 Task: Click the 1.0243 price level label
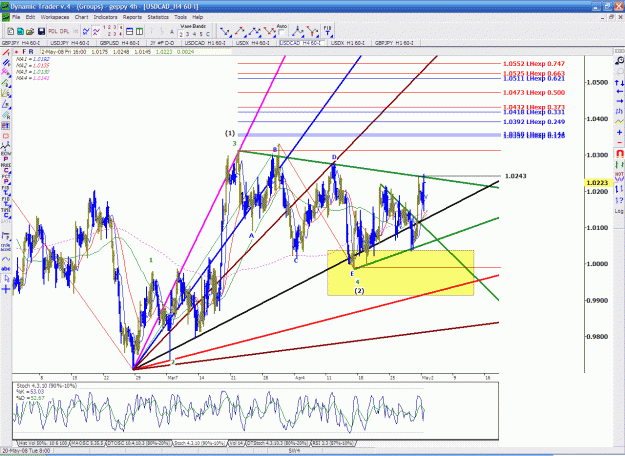pos(515,176)
